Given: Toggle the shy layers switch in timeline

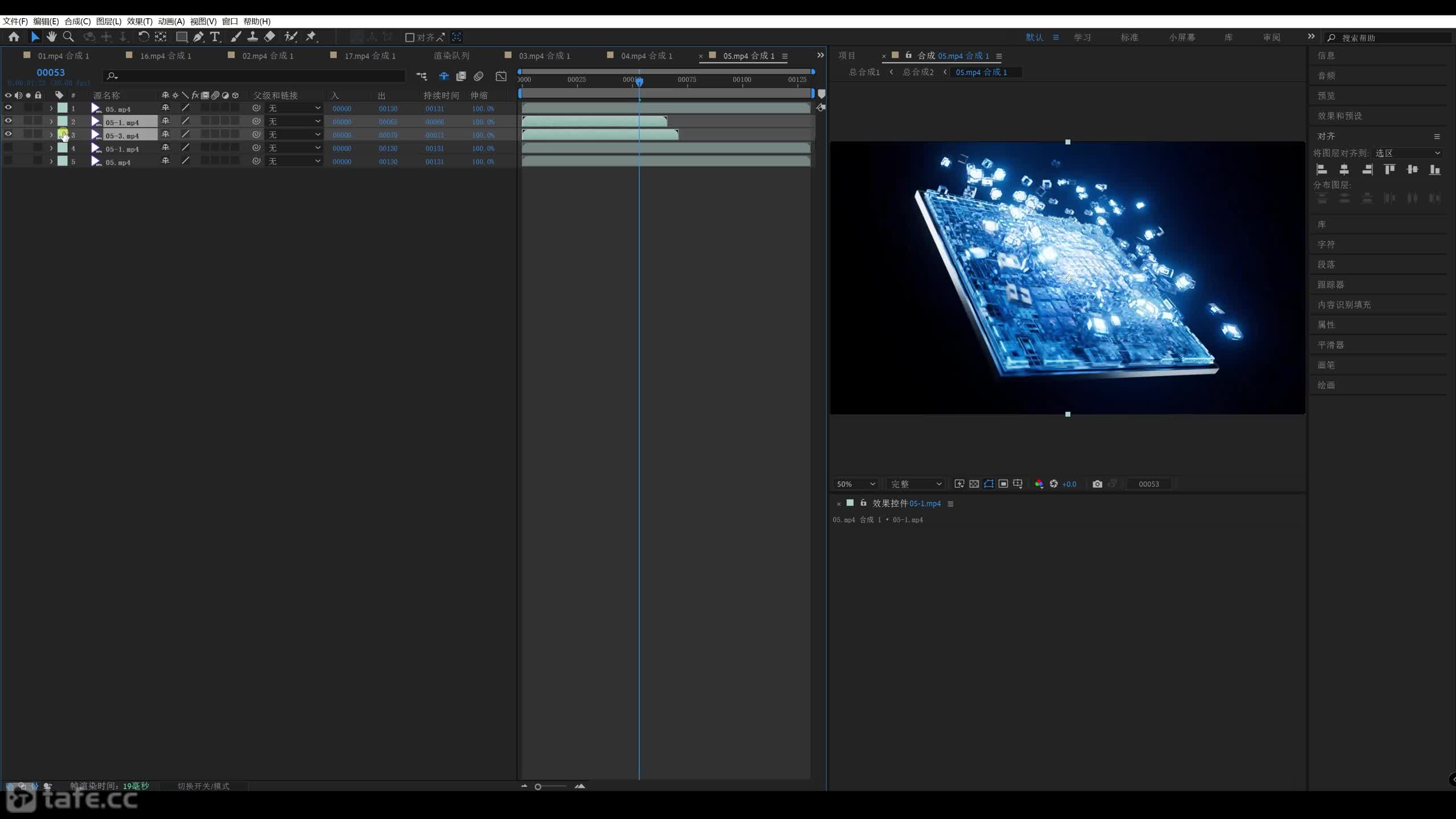Looking at the screenshot, I should pyautogui.click(x=444, y=76).
